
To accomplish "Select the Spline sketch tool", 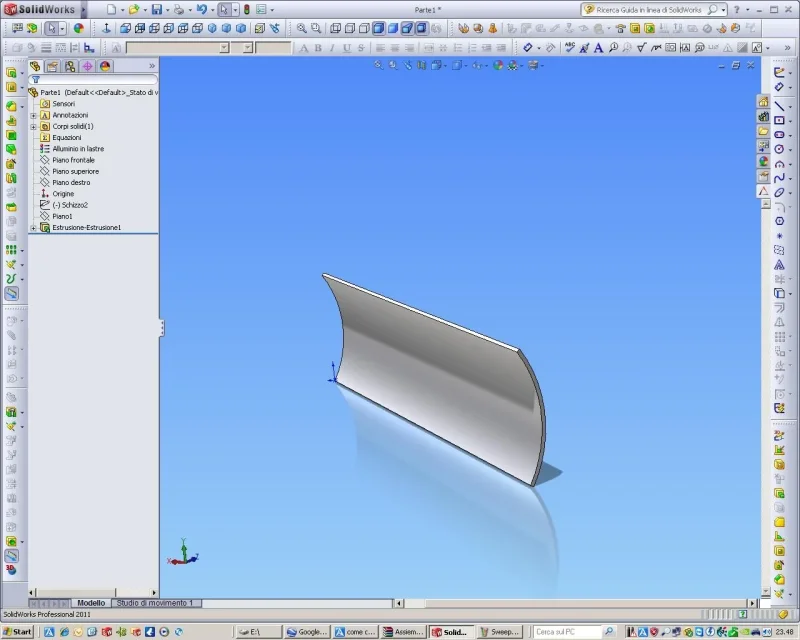I will tap(779, 178).
